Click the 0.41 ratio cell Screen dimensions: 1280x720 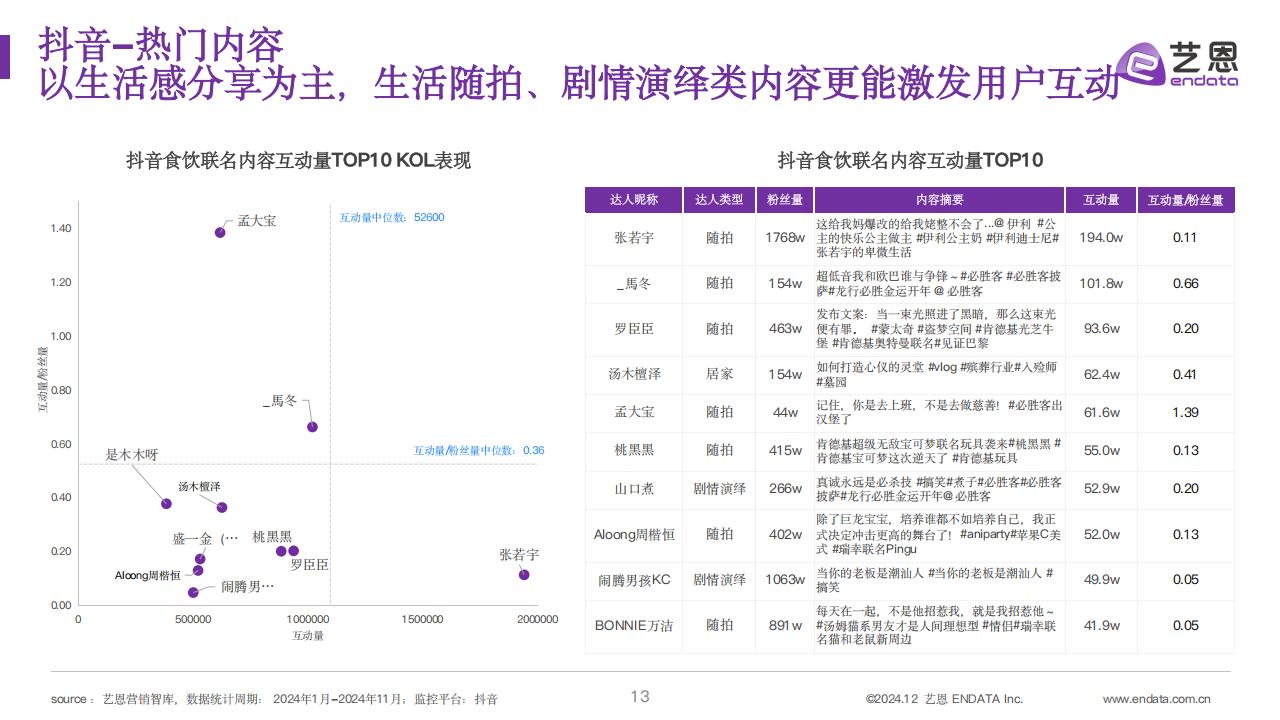point(1185,374)
